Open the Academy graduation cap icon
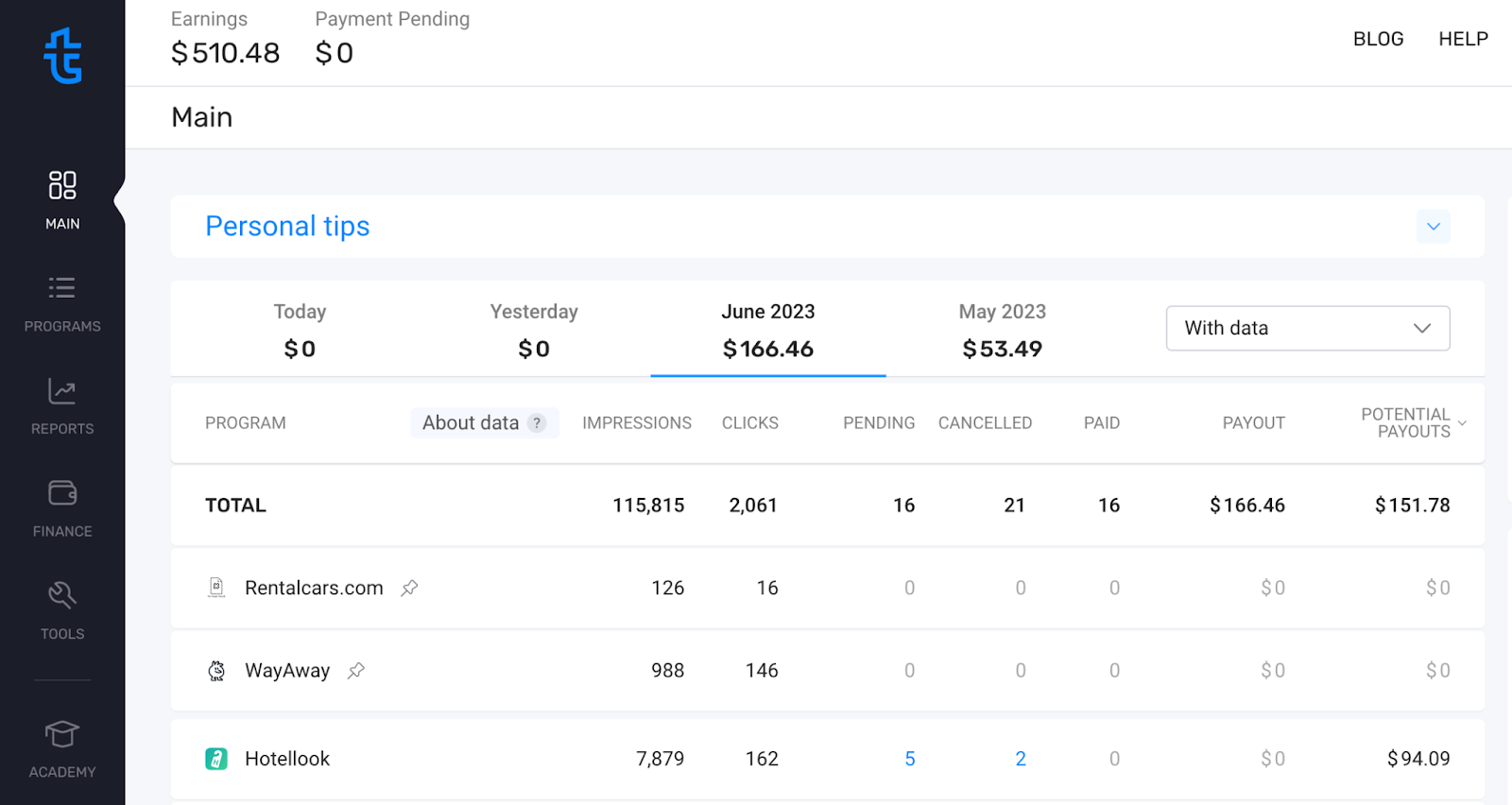Screen dimensions: 1512x805 [x=62, y=734]
